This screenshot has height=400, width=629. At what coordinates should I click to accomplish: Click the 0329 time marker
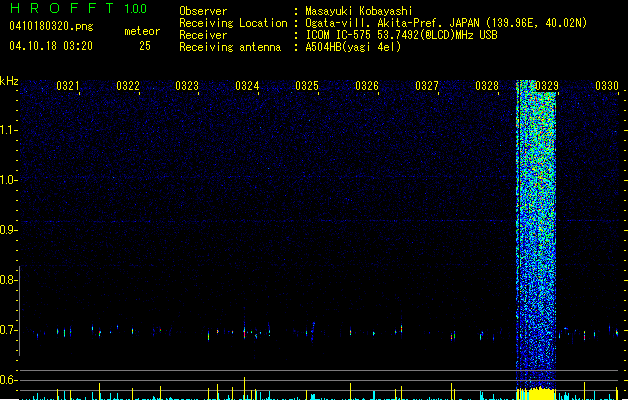click(x=547, y=85)
